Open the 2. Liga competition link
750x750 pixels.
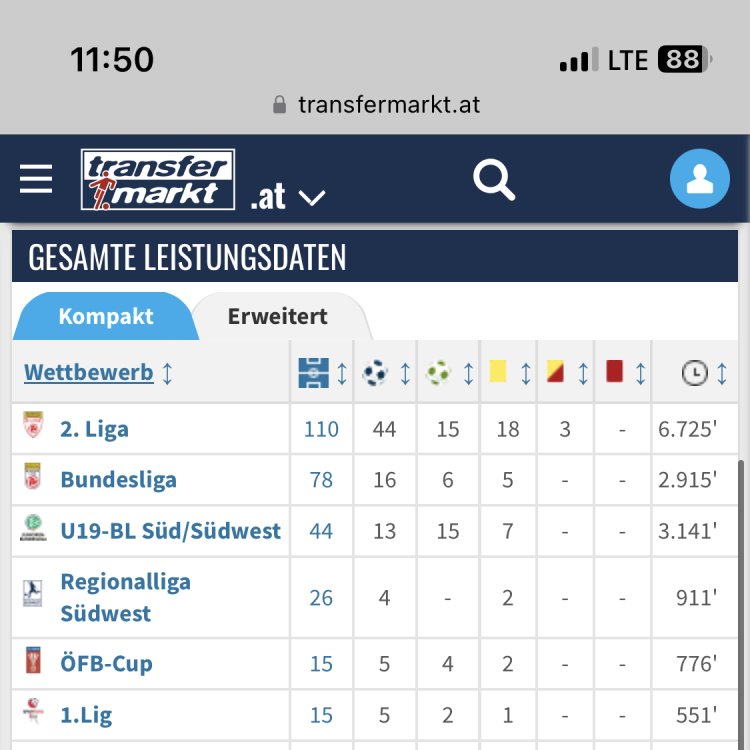click(x=94, y=429)
